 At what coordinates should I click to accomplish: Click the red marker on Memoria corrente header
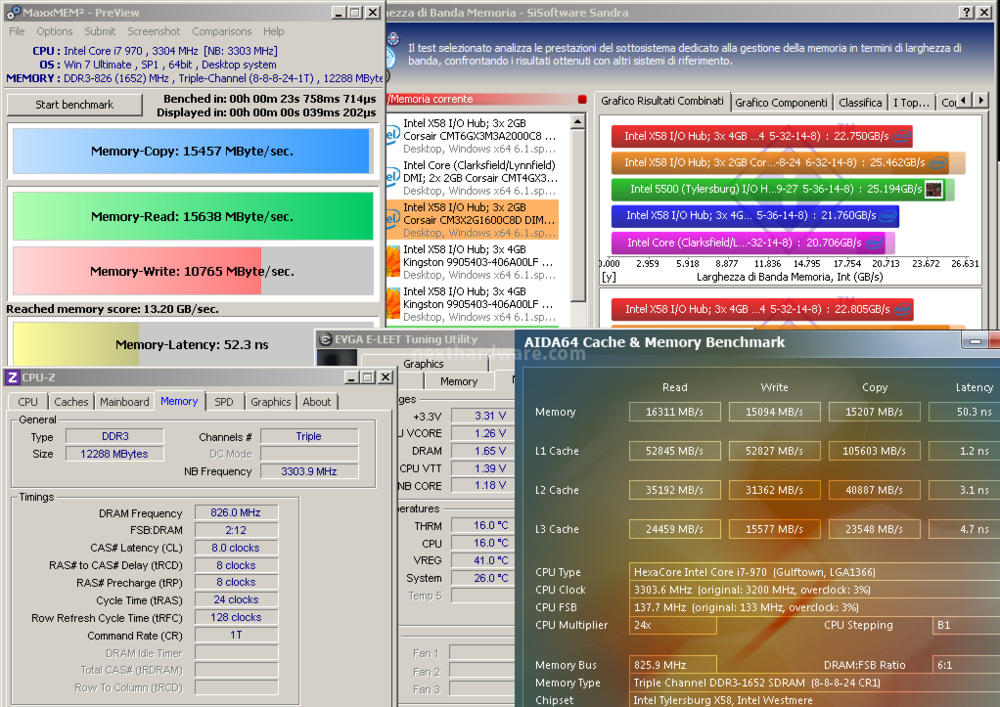pyautogui.click(x=582, y=99)
